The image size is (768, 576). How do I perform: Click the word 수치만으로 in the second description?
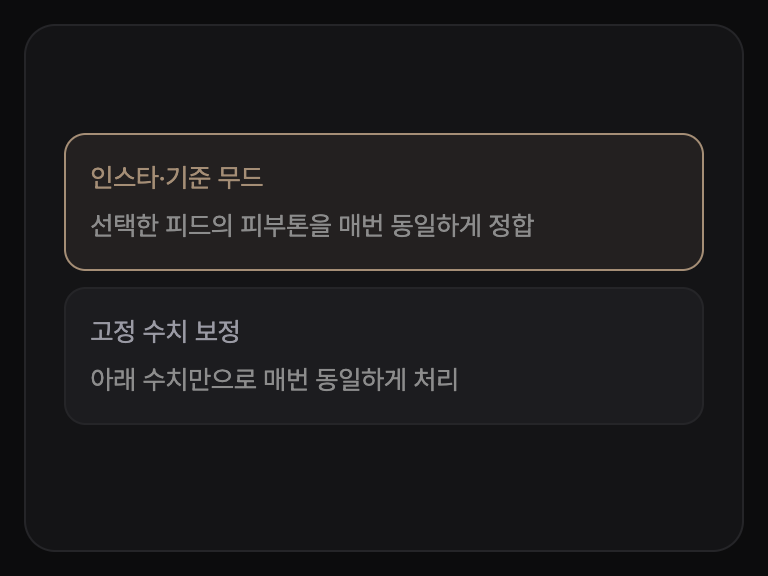pyautogui.click(x=199, y=380)
